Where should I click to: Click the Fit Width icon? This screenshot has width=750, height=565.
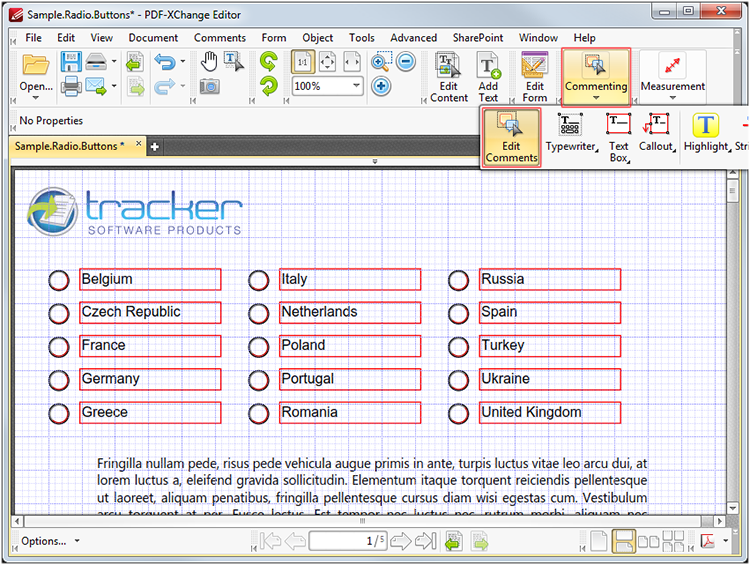point(352,62)
